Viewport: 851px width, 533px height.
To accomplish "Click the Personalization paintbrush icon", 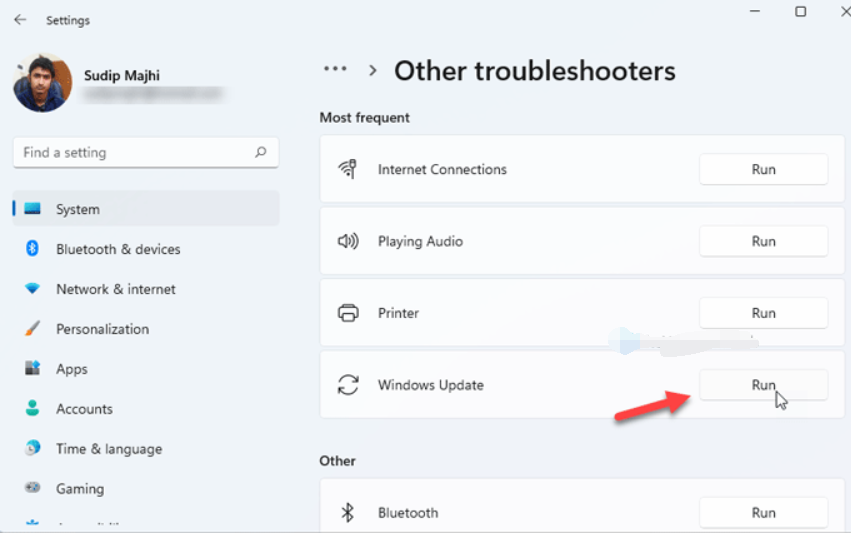I will (x=32, y=329).
